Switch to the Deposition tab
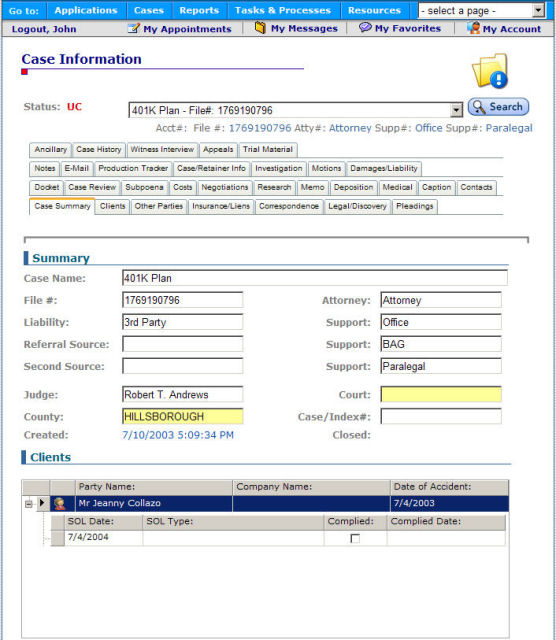 (354, 187)
